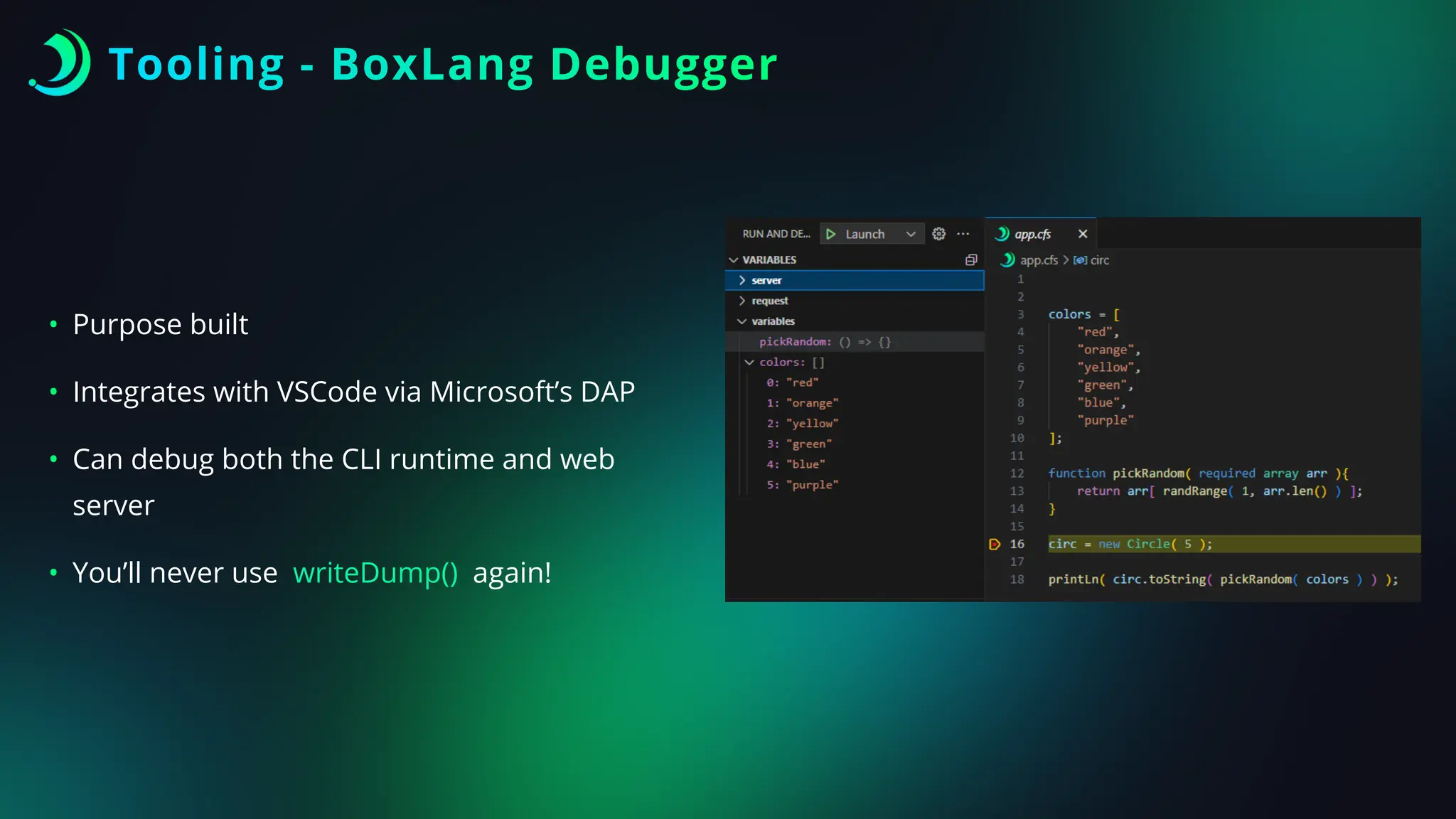Select array item 1: "orange"
The width and height of the screenshot is (1456, 819).
854,403
